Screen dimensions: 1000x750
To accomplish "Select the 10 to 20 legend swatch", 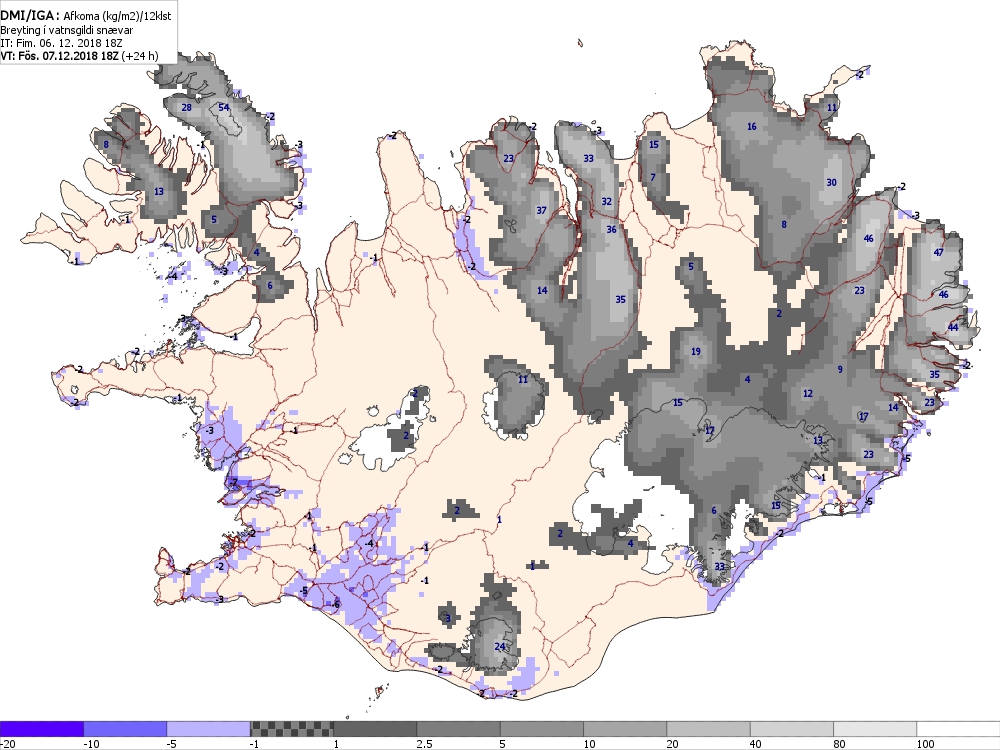I will click(x=625, y=729).
